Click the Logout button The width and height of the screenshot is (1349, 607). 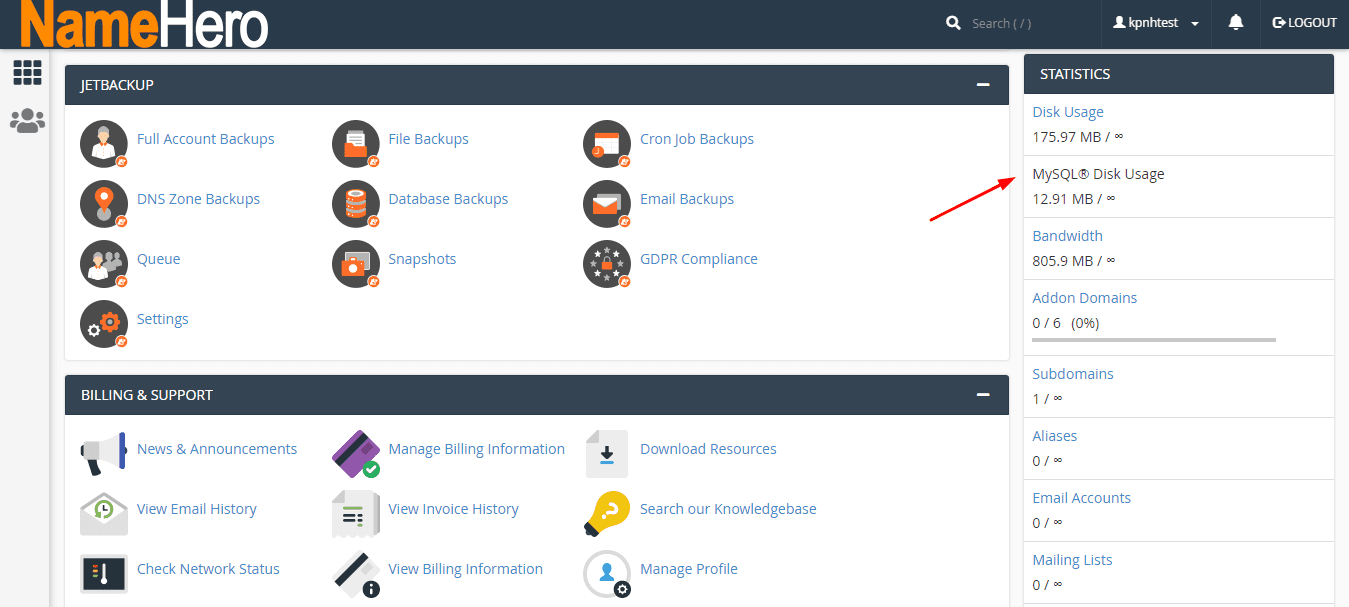[1304, 23]
